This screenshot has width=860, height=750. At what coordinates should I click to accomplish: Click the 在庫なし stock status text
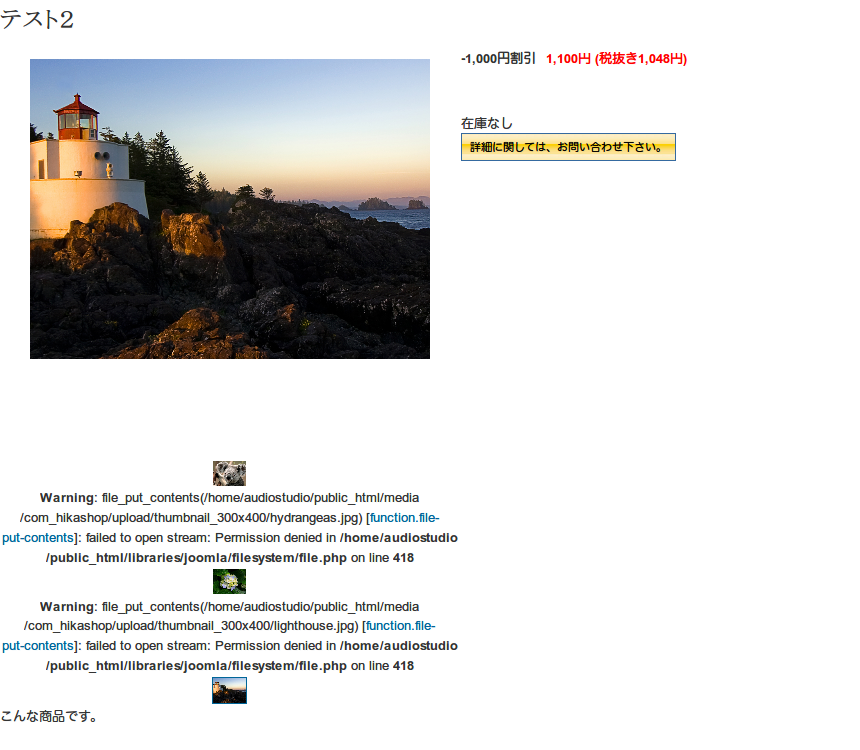click(486, 123)
